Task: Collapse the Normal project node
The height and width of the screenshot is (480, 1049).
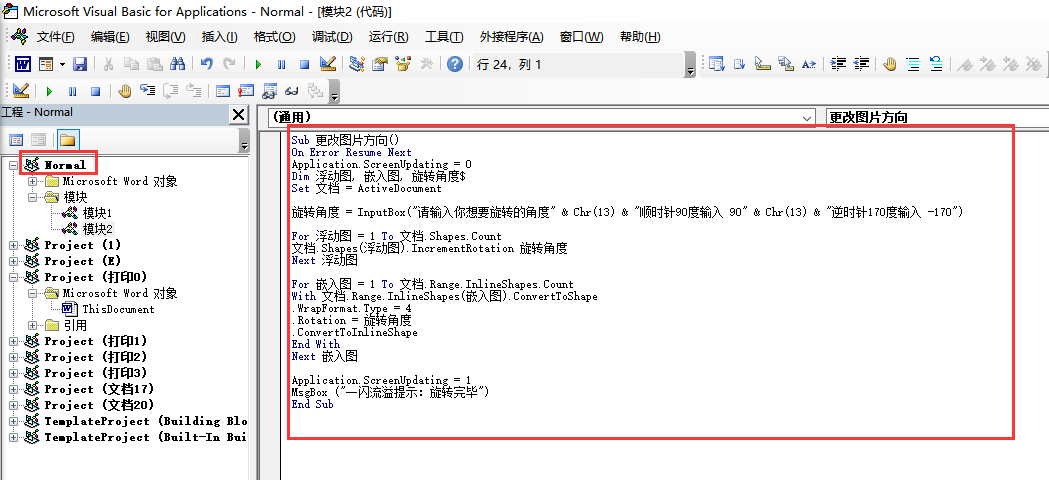Action: 13,165
